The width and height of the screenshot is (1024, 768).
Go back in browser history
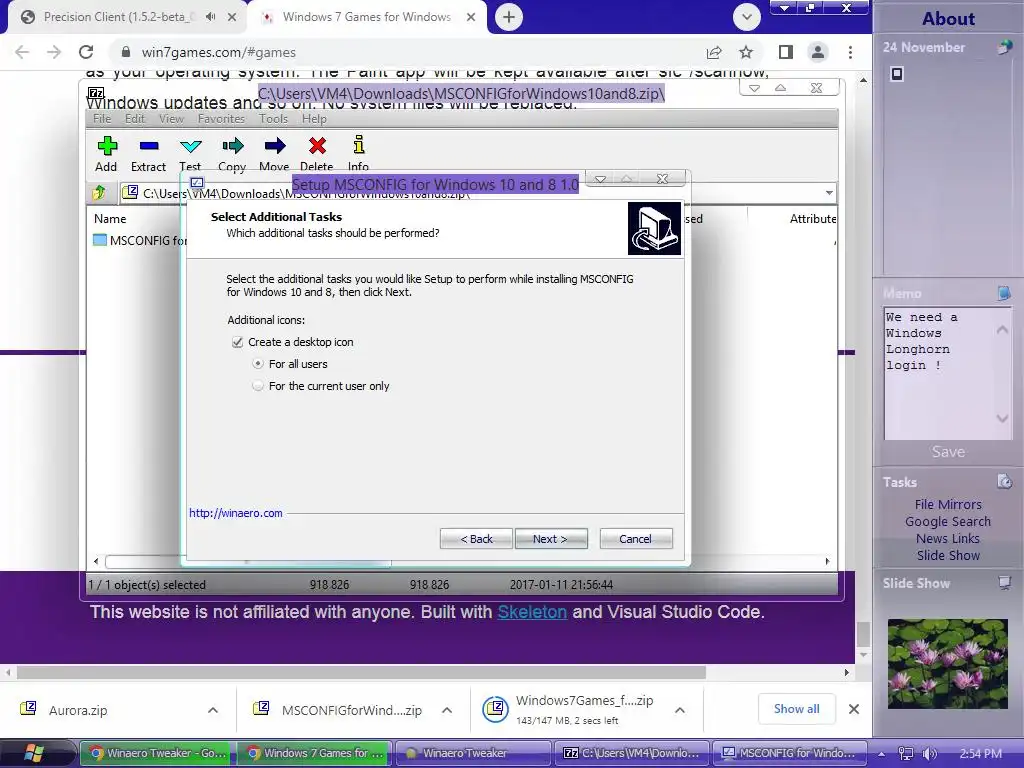22,52
